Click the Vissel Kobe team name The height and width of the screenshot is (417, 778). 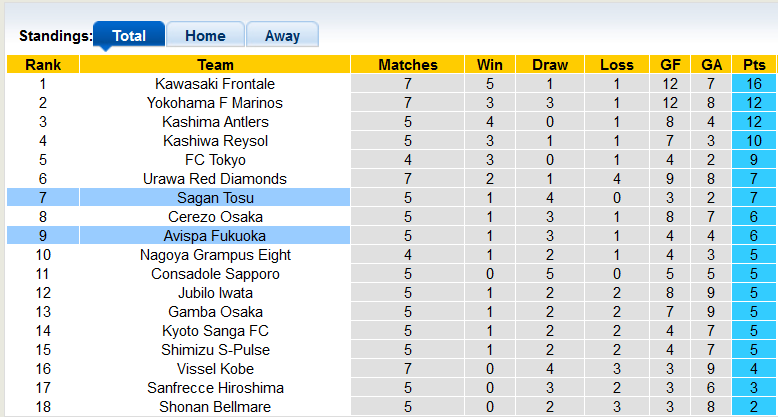click(x=215, y=369)
